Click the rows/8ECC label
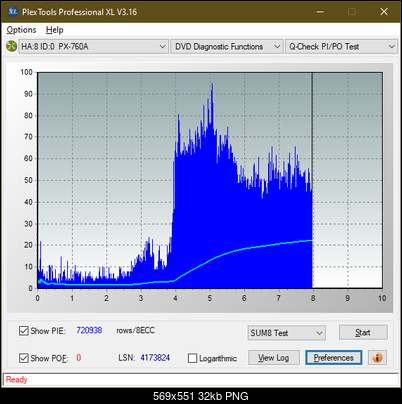 tap(135, 330)
